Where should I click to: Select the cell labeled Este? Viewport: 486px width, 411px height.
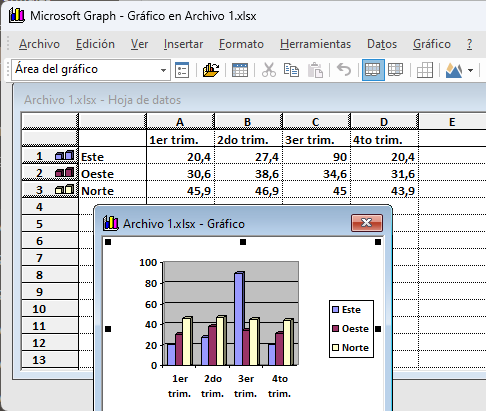113,156
